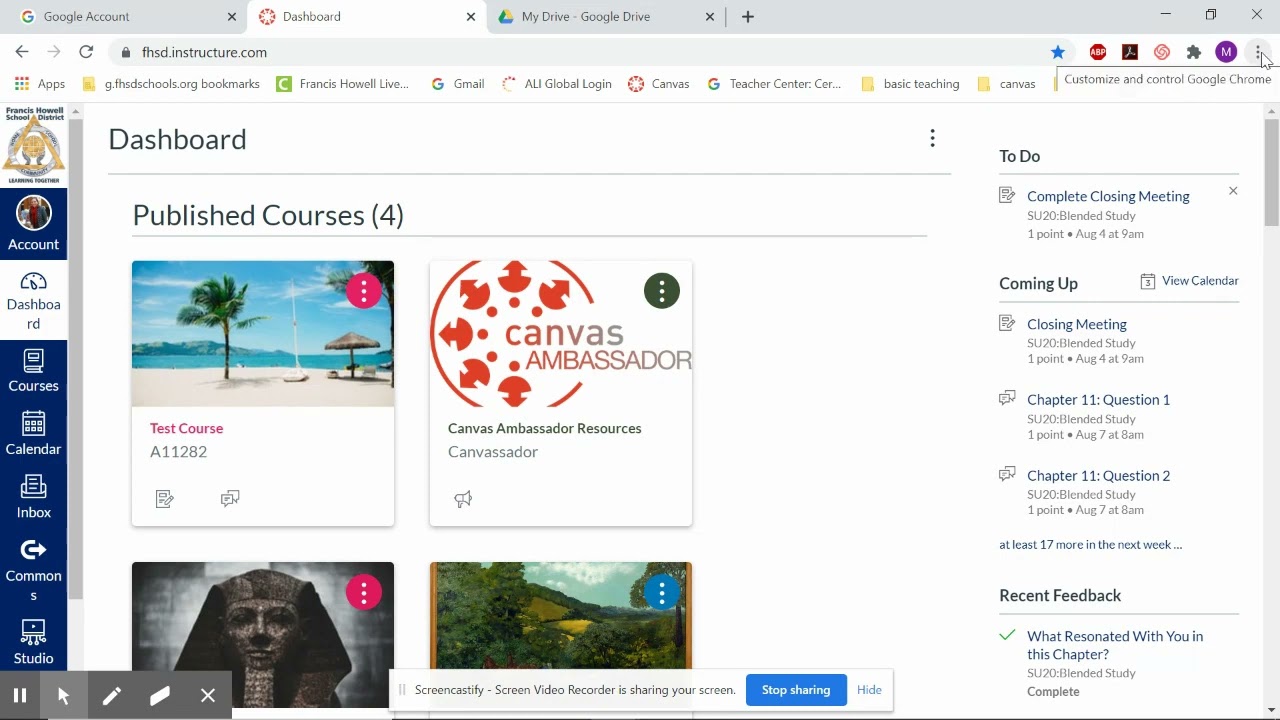This screenshot has height=720, width=1280.
Task: Show at least 17 more upcoming items
Action: tap(1090, 545)
